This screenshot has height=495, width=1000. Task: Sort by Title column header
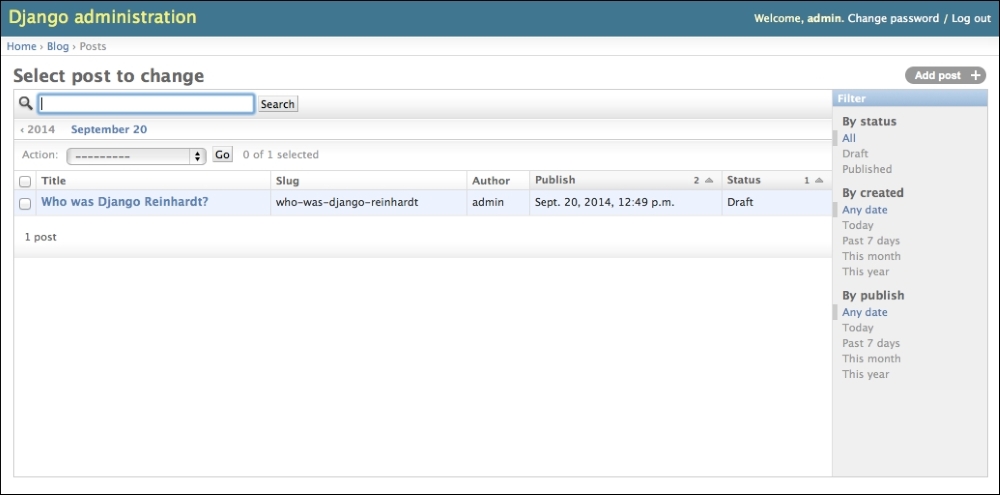coord(54,181)
